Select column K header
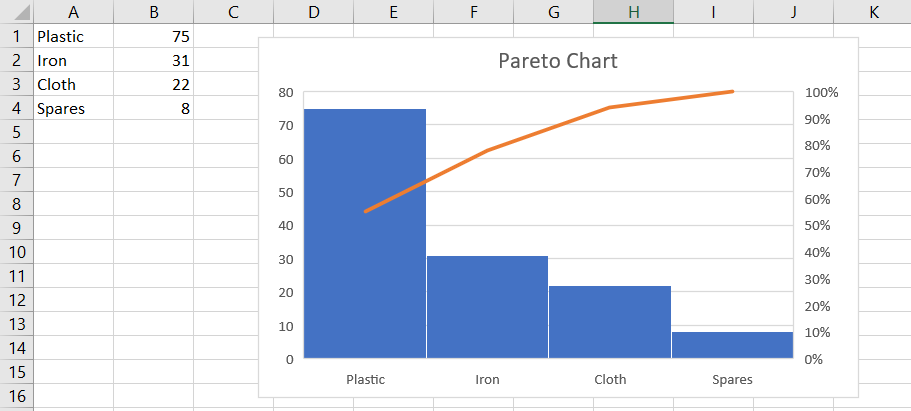 tap(873, 12)
